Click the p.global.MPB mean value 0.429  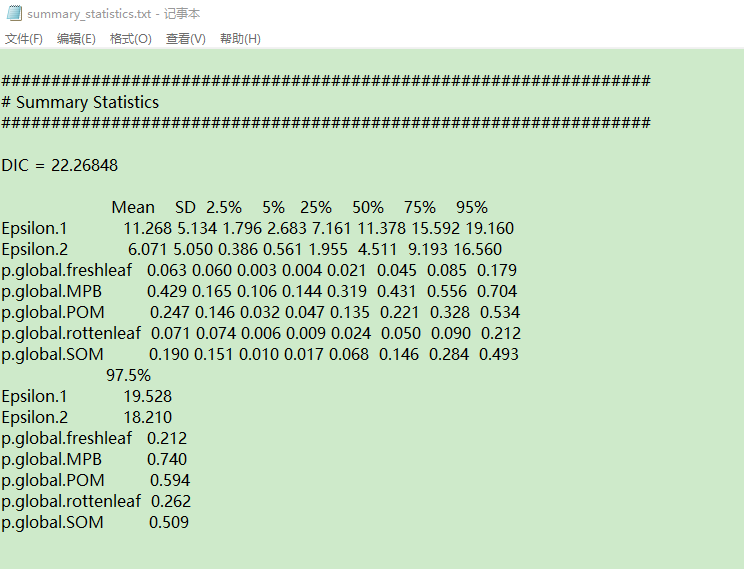tap(166, 291)
